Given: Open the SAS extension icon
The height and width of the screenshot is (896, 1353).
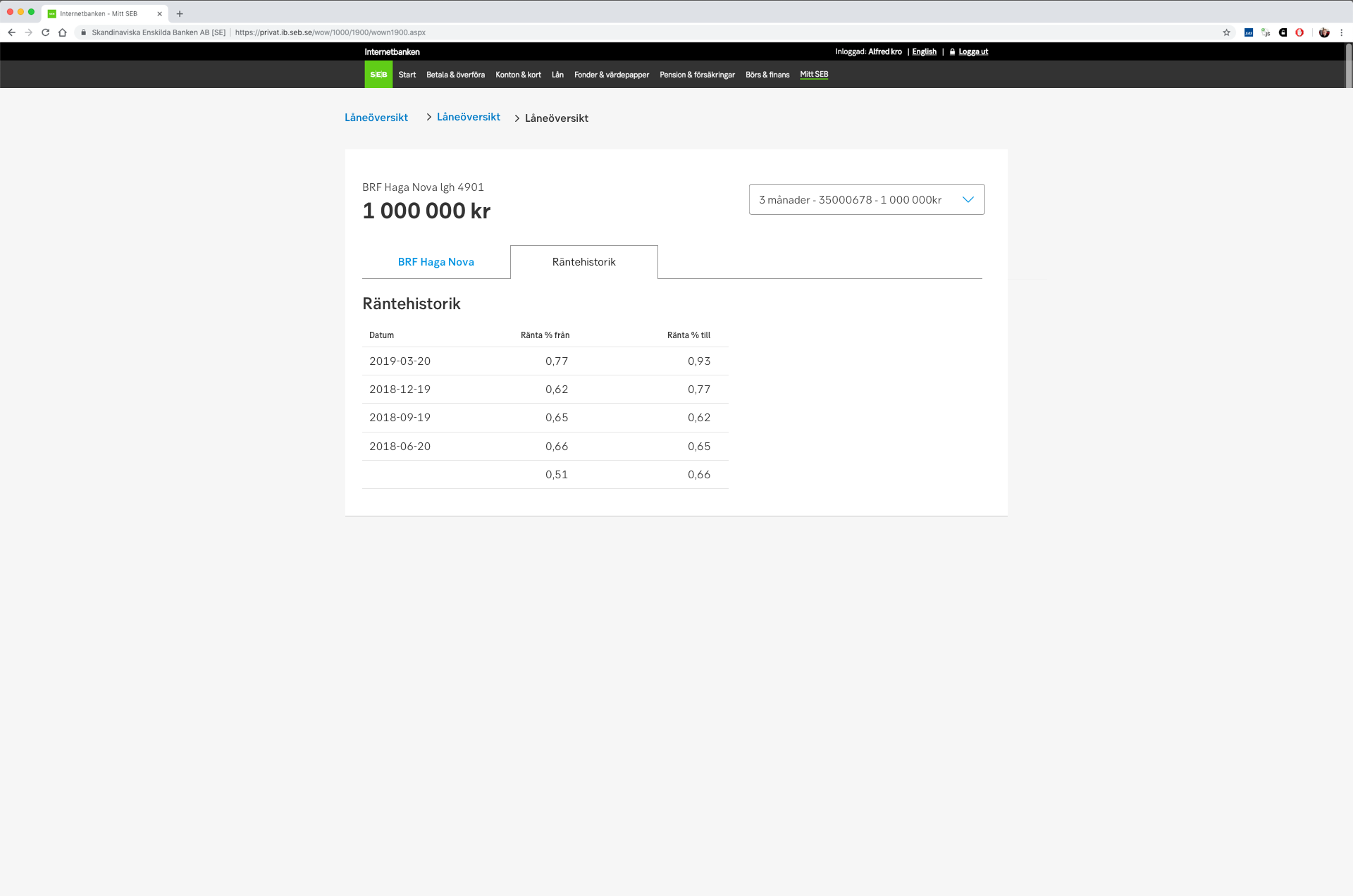Looking at the screenshot, I should (1249, 32).
